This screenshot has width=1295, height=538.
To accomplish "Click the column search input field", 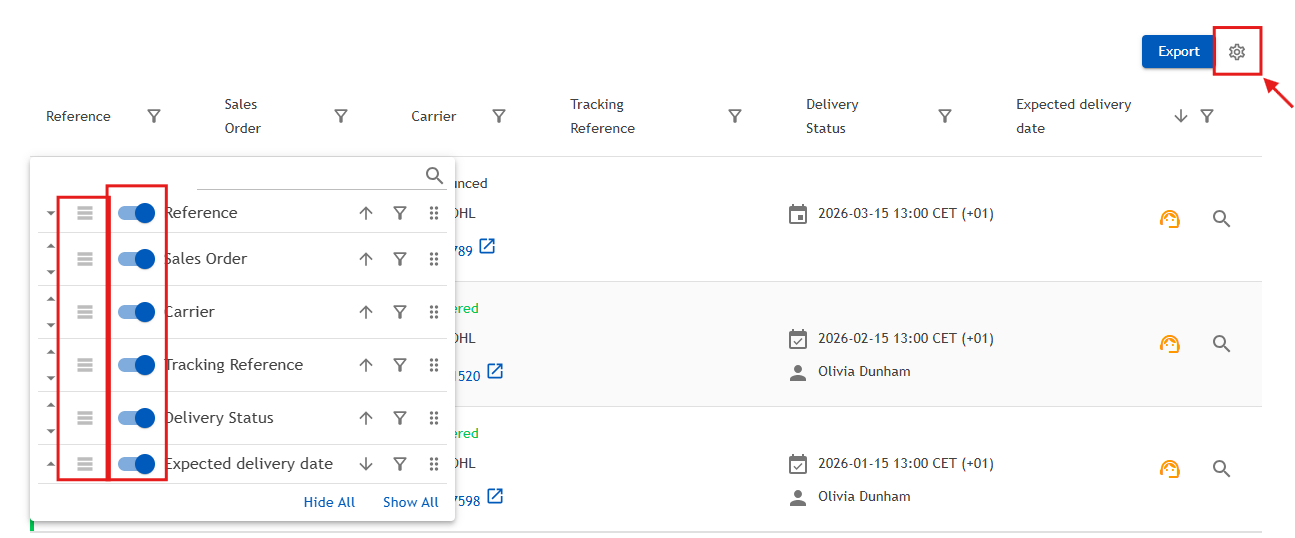I will click(310, 176).
